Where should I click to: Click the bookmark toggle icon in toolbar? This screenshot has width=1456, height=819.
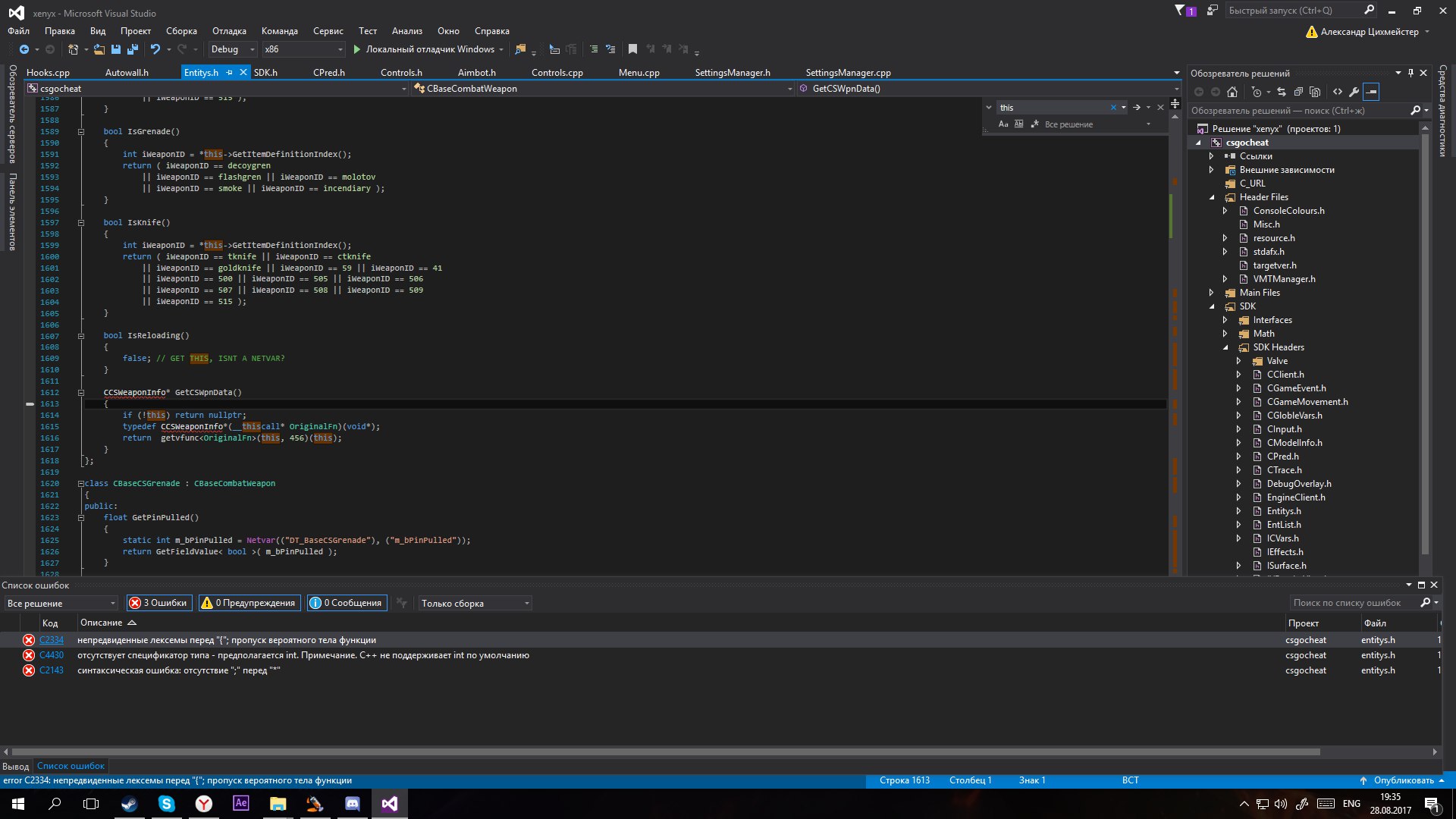click(632, 49)
